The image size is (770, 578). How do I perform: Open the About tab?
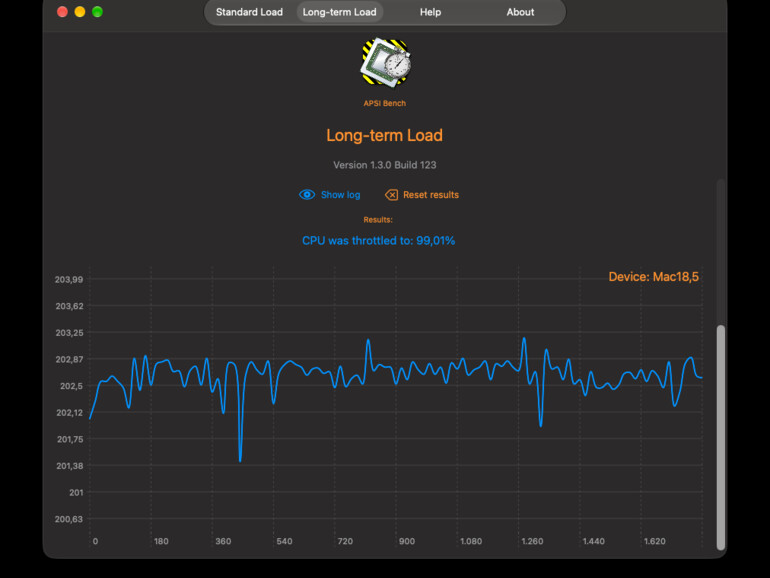(x=520, y=12)
